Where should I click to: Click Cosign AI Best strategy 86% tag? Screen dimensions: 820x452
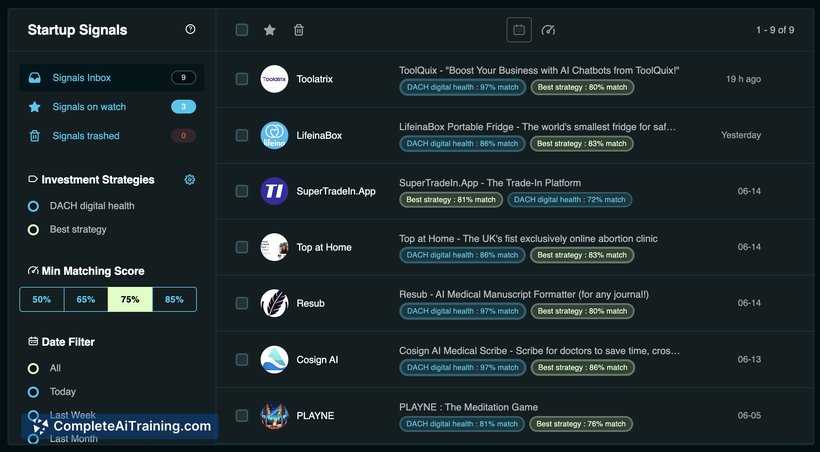point(583,368)
